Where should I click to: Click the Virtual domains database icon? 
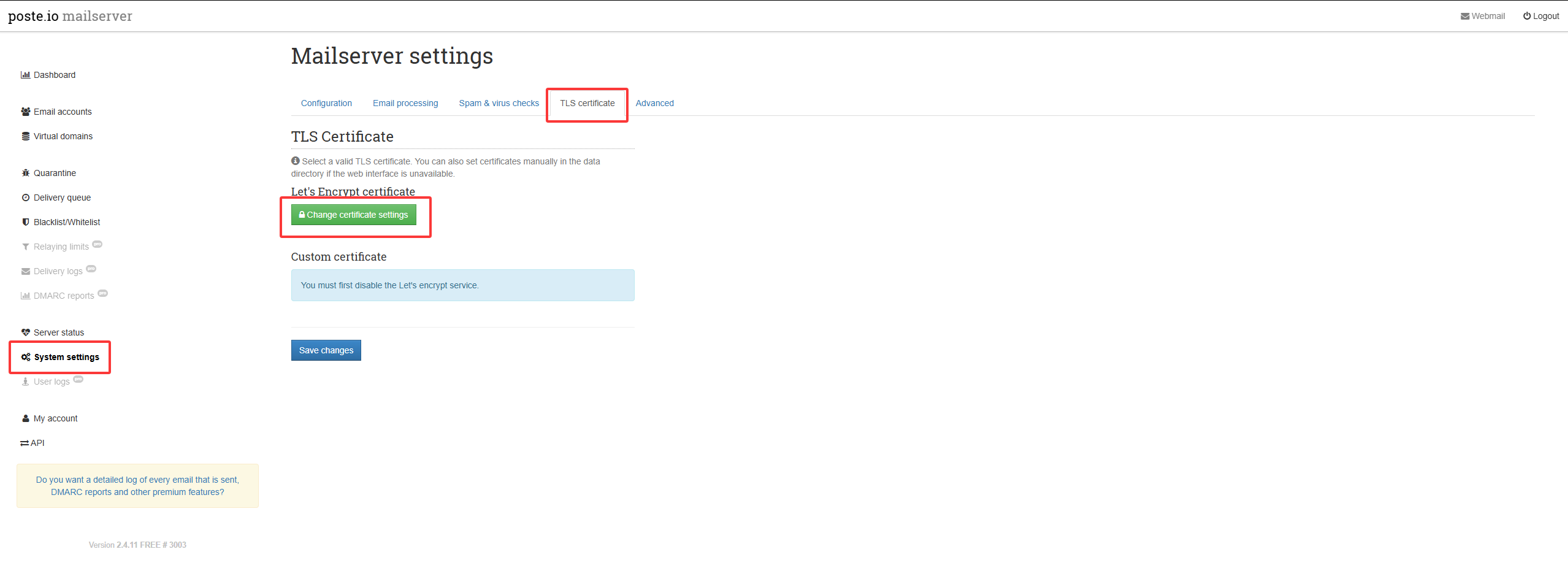[x=26, y=136]
